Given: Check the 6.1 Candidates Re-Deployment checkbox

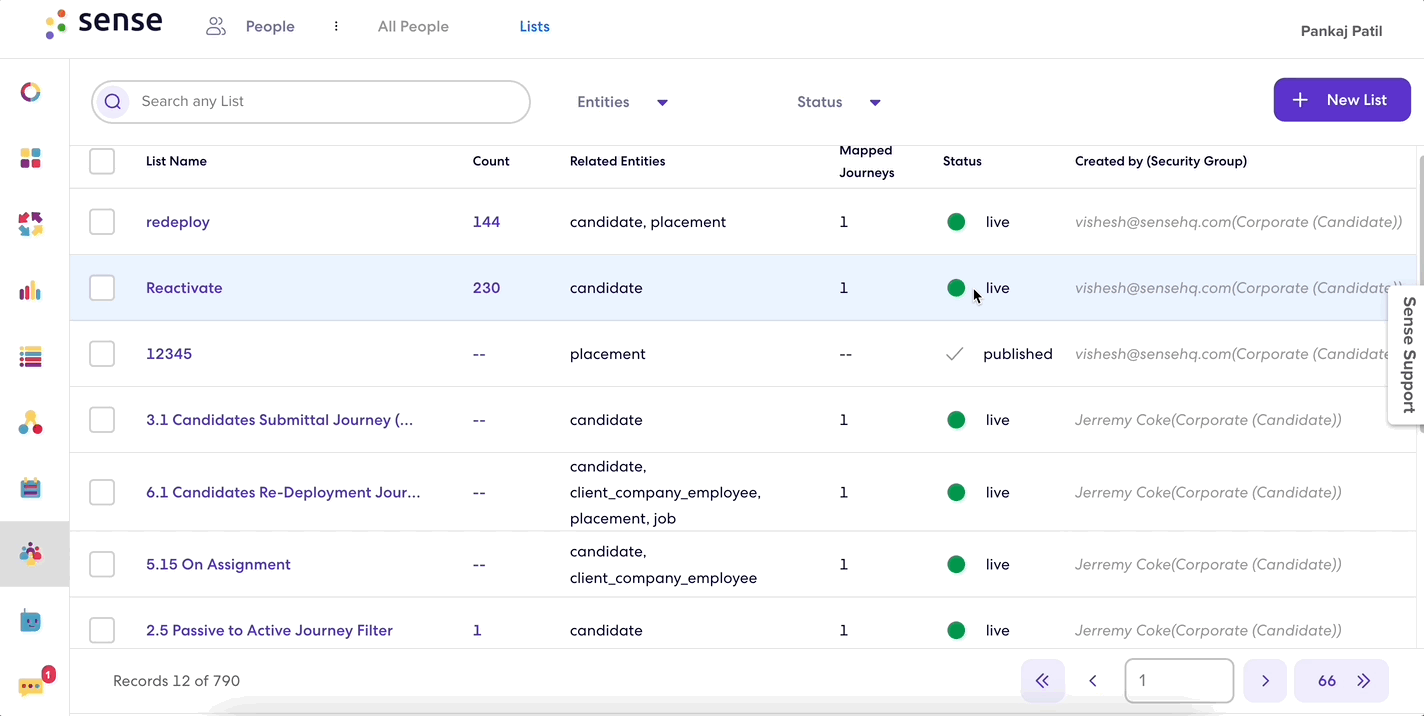Looking at the screenshot, I should point(102,492).
